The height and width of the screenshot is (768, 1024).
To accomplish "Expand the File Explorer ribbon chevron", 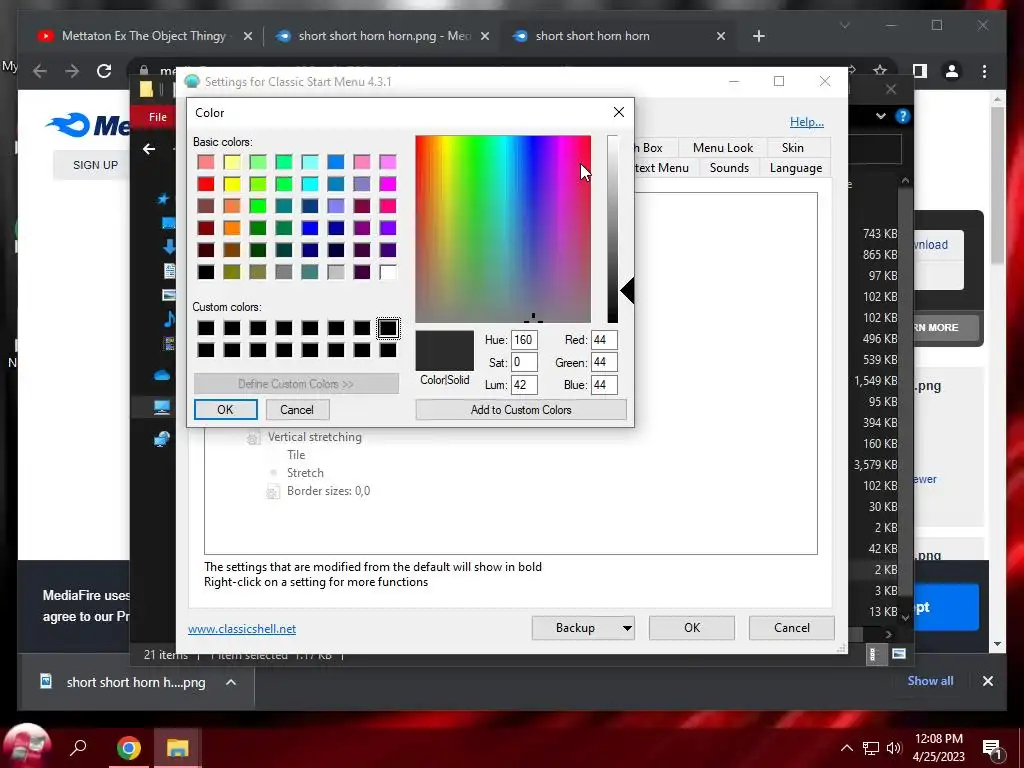I will [880, 116].
